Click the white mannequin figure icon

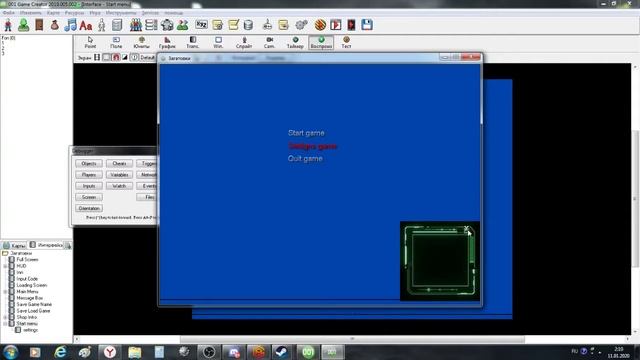click(102, 25)
